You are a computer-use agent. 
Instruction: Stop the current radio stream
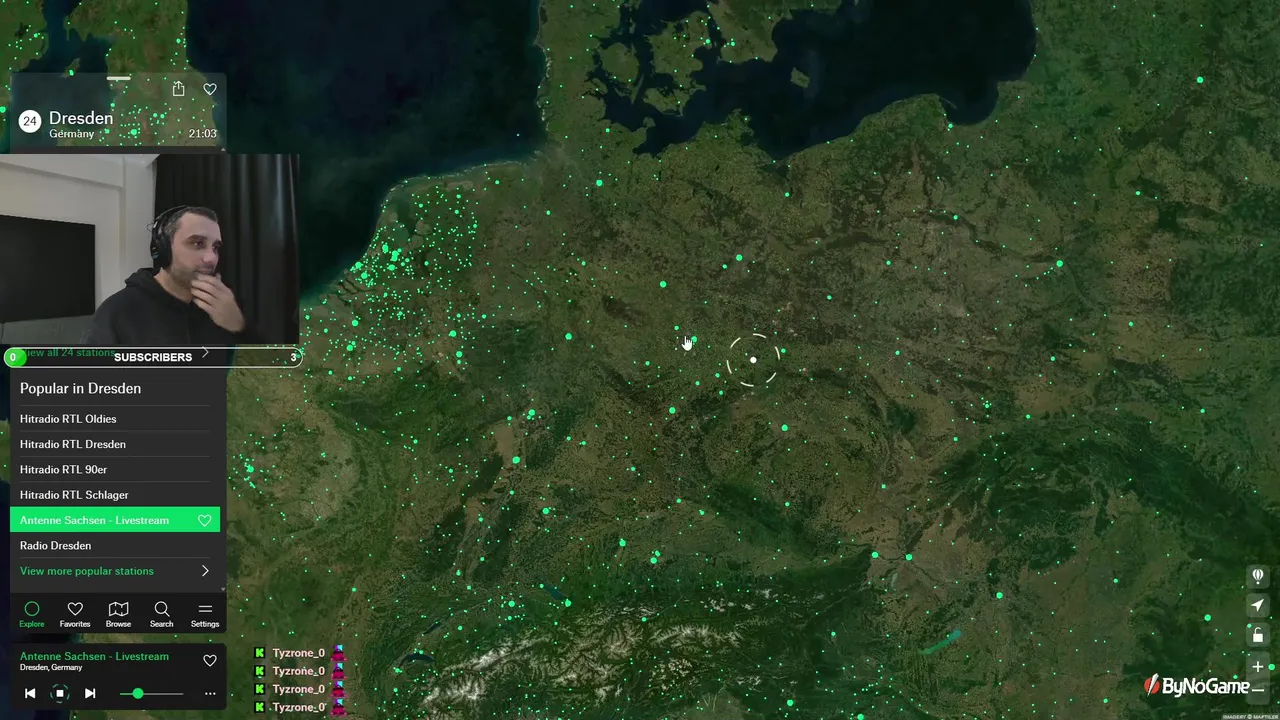[60, 693]
